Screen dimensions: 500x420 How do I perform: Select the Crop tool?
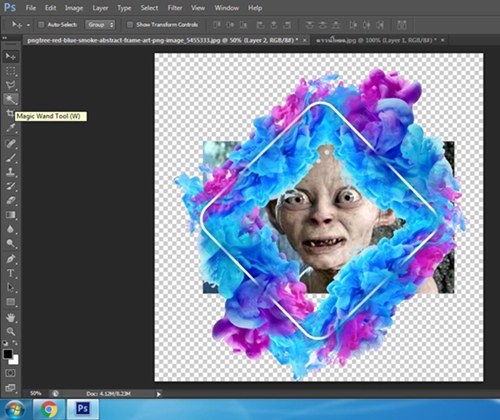coord(10,113)
